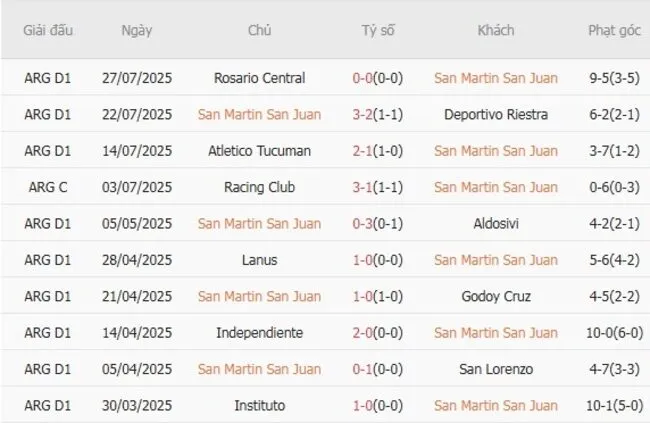The width and height of the screenshot is (650, 423).
Task: Click the ARG C league label
Action: click(49, 187)
